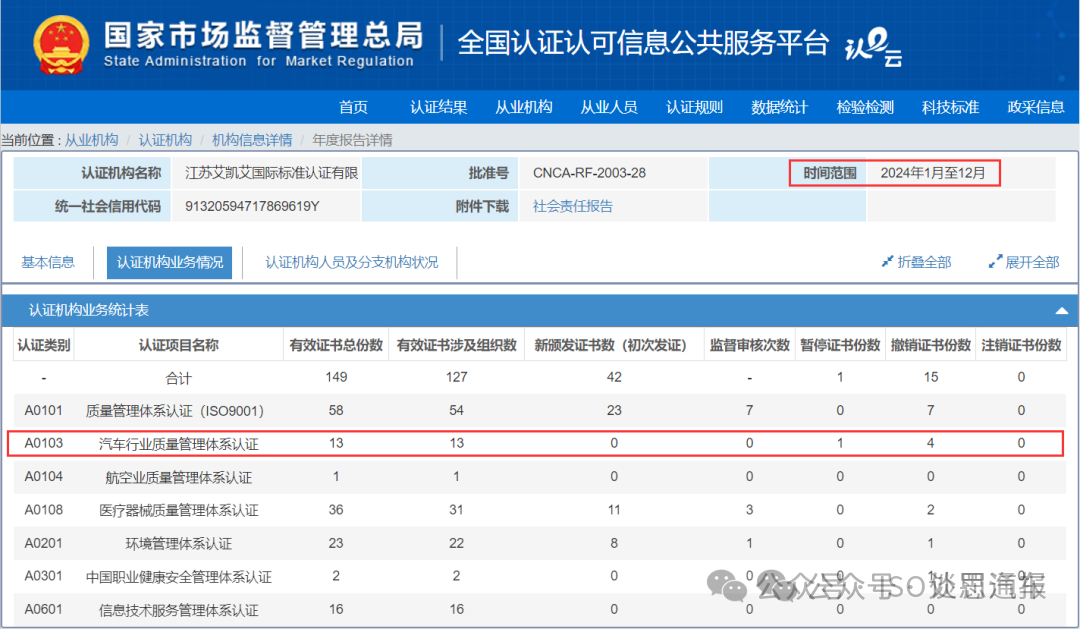
Task: Open the 从业机构 menu
Action: (x=523, y=107)
